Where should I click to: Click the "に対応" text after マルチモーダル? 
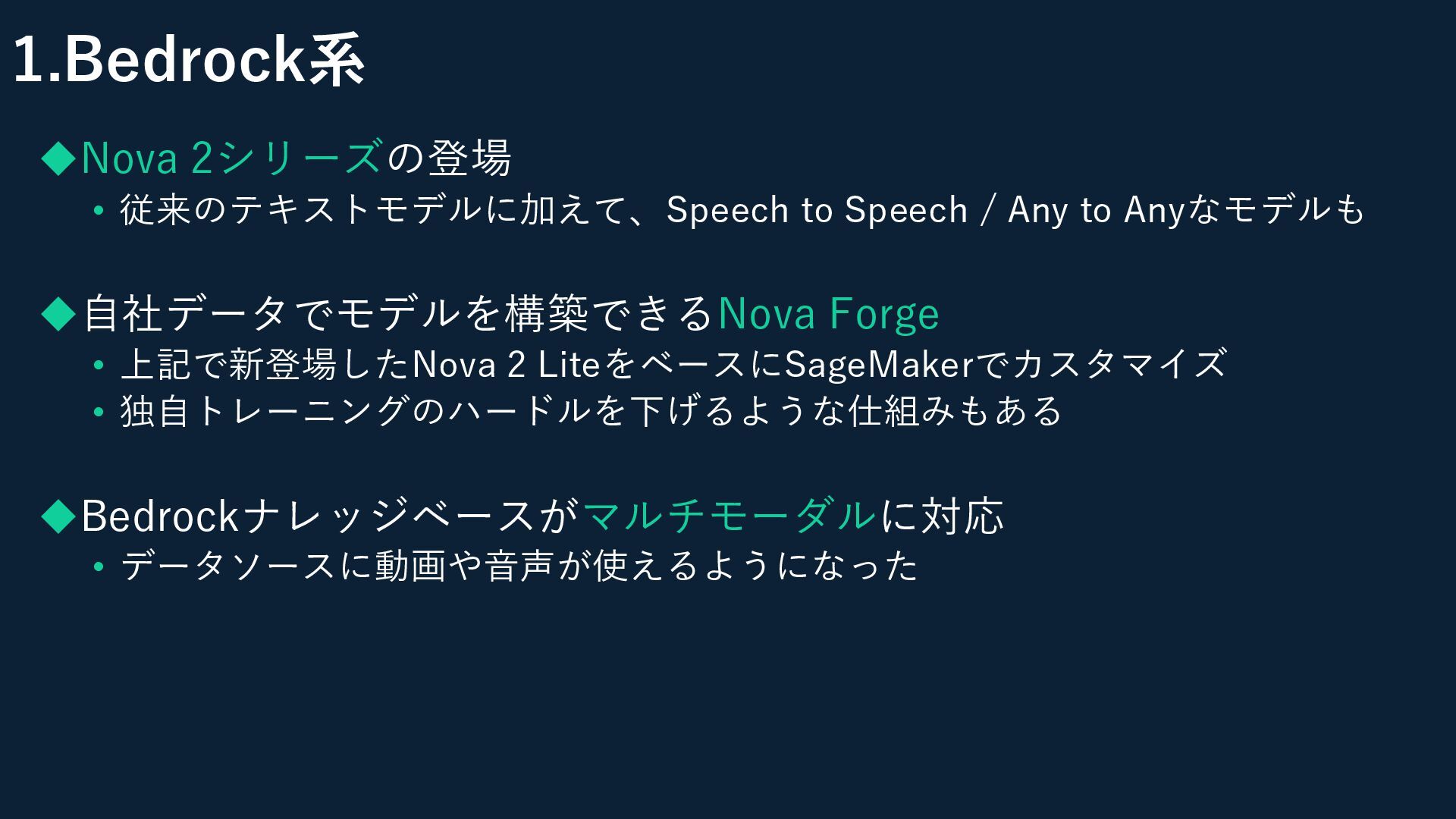coord(942,516)
